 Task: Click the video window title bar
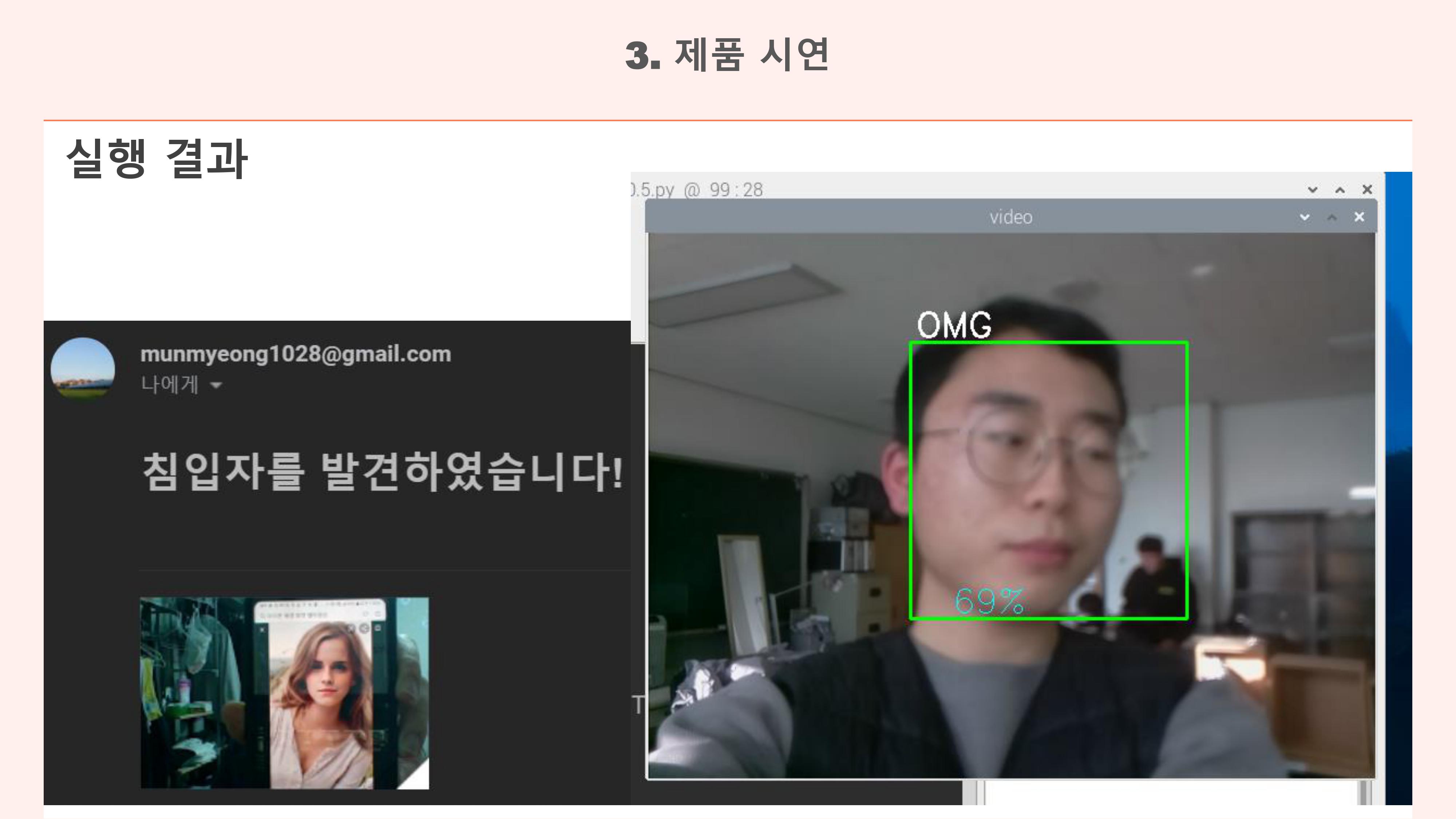click(1012, 217)
